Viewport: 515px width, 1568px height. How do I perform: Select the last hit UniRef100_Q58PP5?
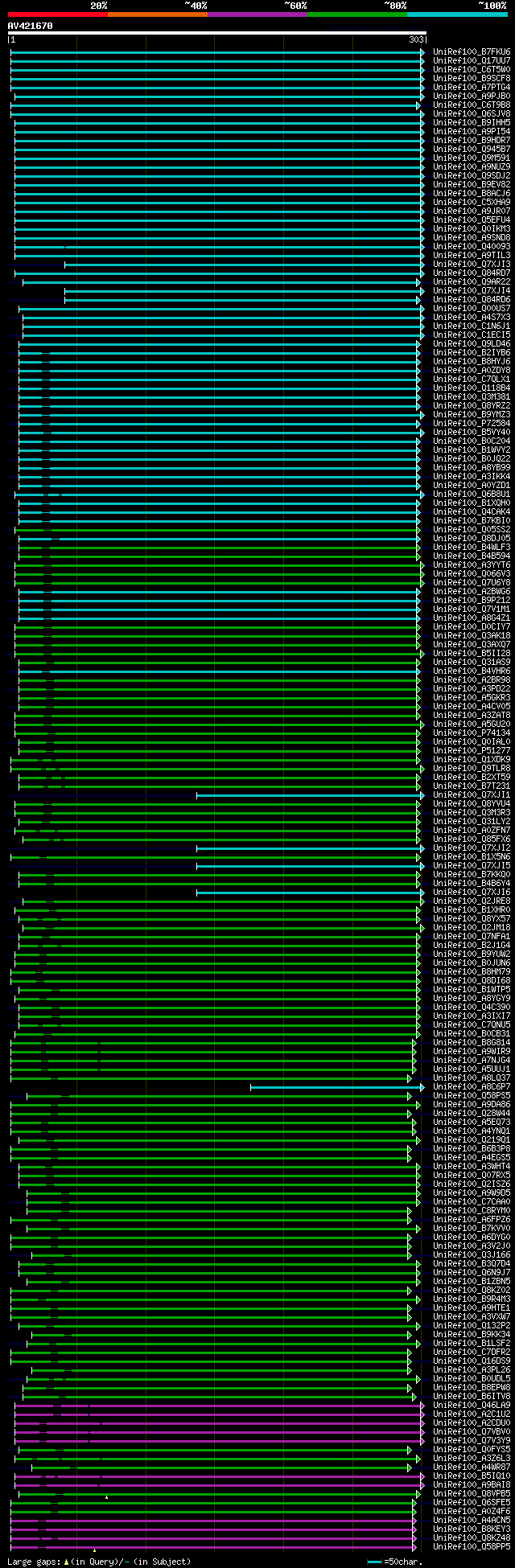pyautogui.click(x=472, y=1546)
